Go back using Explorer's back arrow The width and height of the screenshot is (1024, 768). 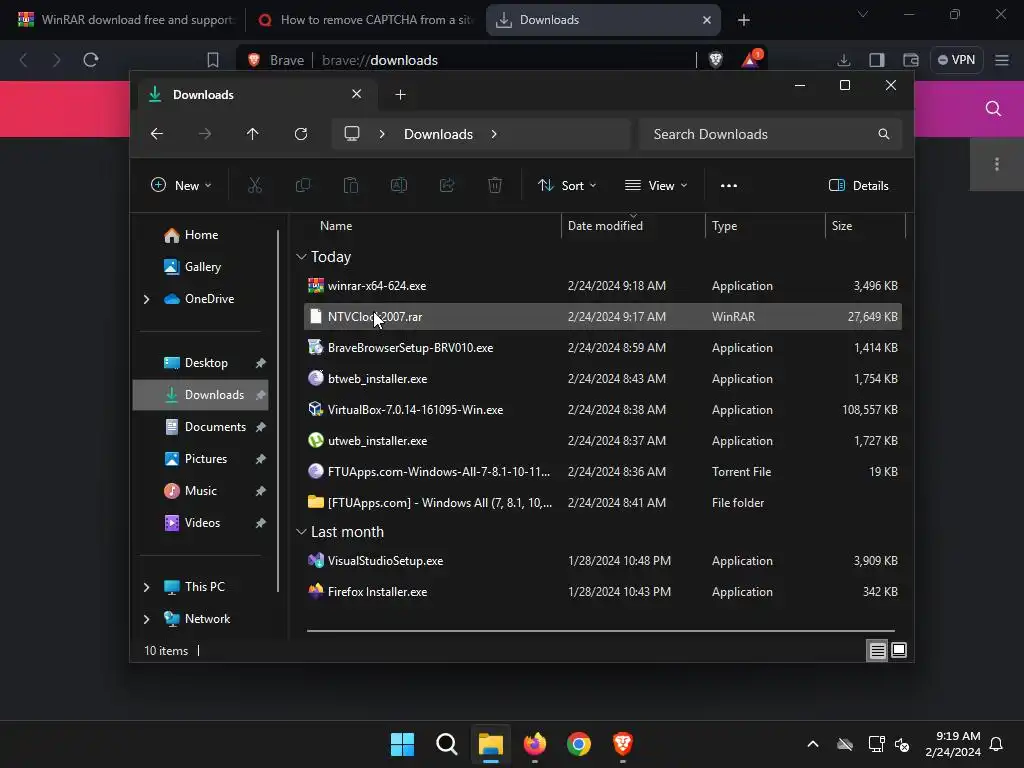click(157, 134)
